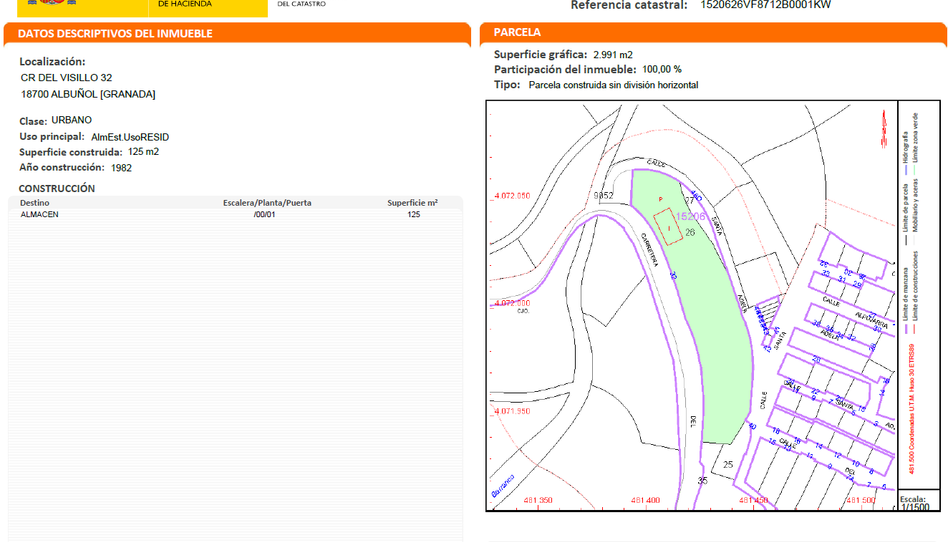Viewport: 948px width, 542px height.
Task: Click the Escalera/Planta/Puerta column header
Action: [x=267, y=203]
